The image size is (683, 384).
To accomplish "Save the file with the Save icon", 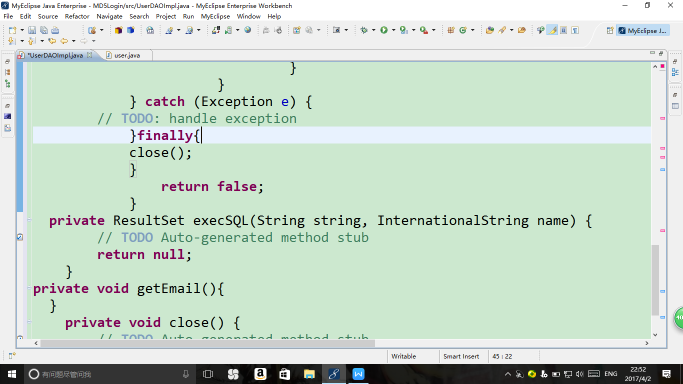I will (32, 30).
